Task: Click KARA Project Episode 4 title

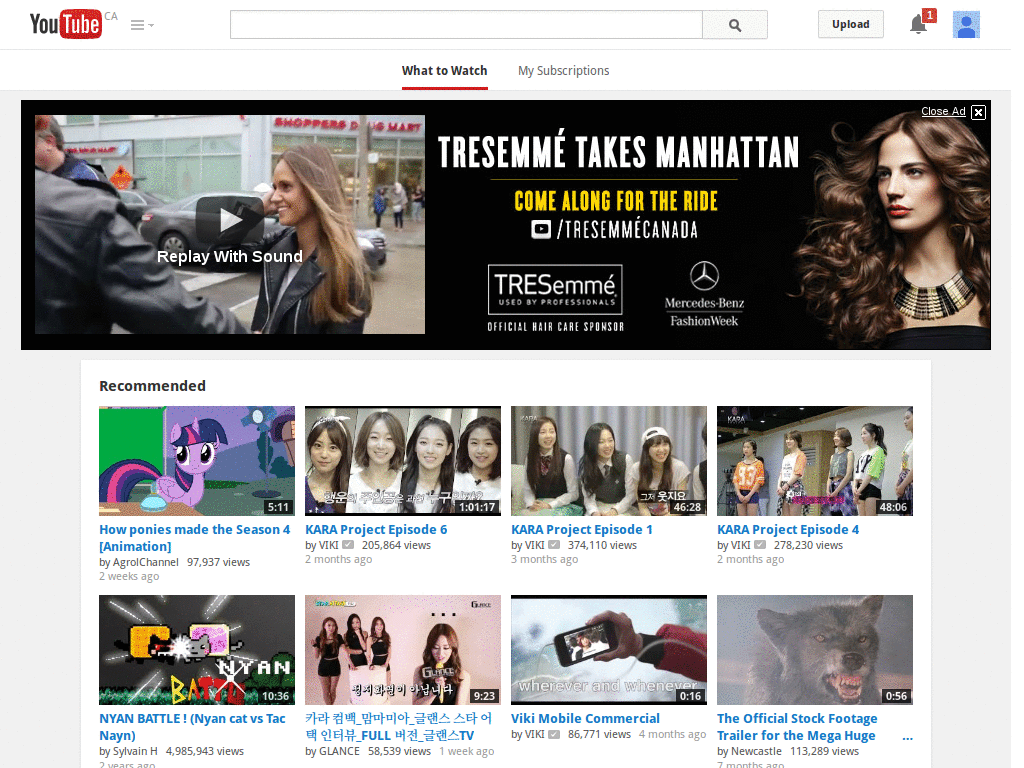Action: pos(788,530)
